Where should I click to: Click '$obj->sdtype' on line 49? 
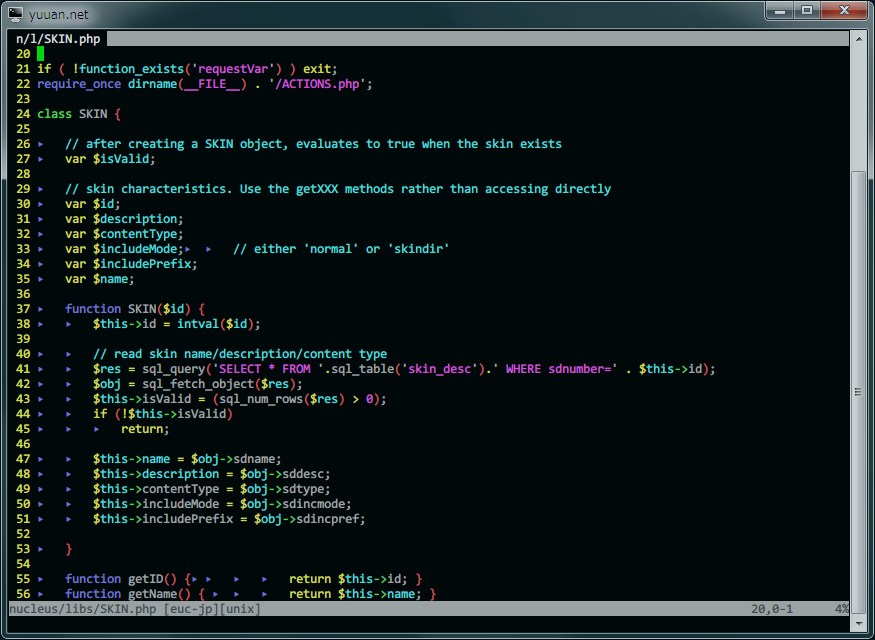click(x=282, y=490)
